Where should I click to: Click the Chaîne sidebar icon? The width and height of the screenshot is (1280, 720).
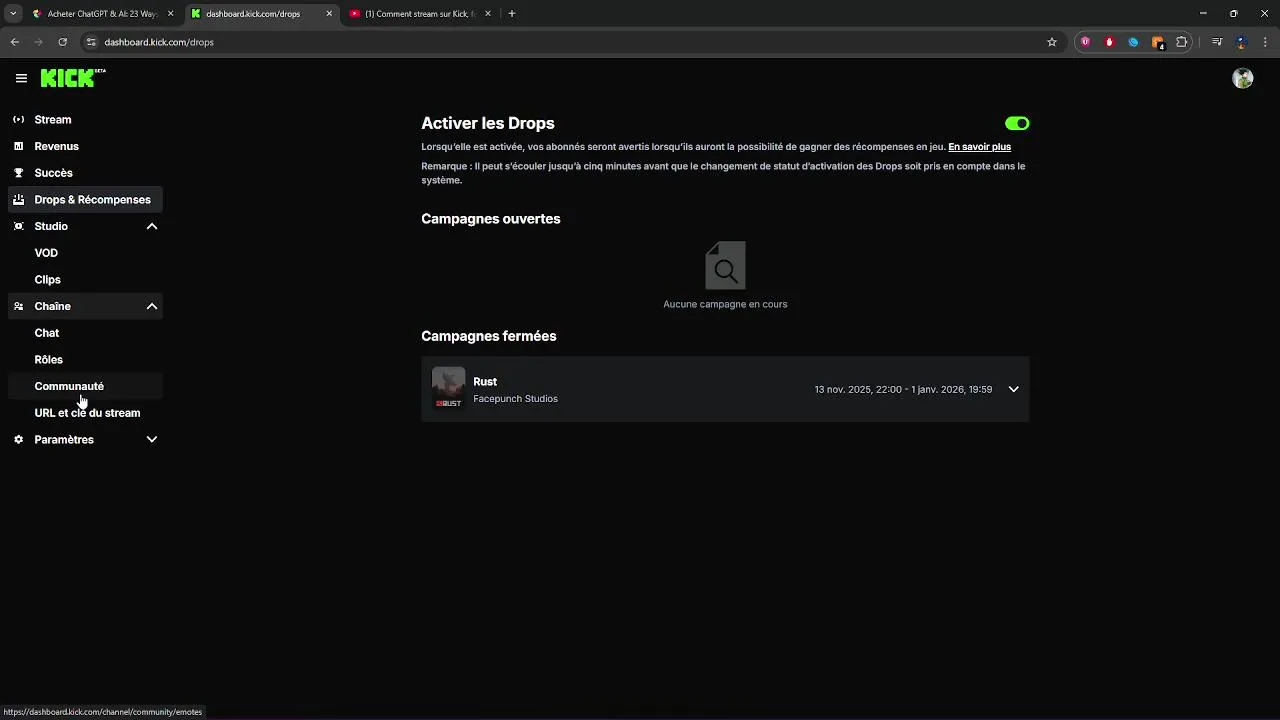pos(18,306)
